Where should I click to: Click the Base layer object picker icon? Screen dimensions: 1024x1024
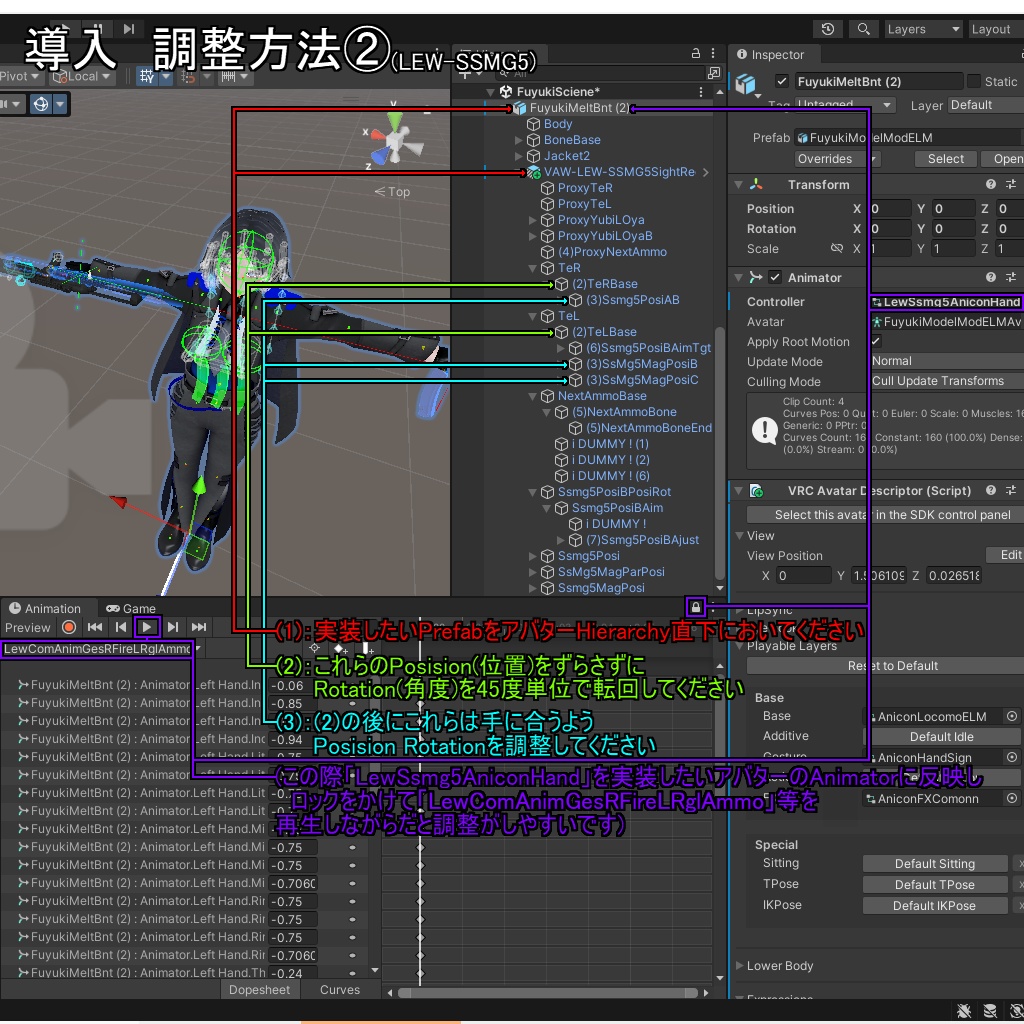coord(1012,716)
